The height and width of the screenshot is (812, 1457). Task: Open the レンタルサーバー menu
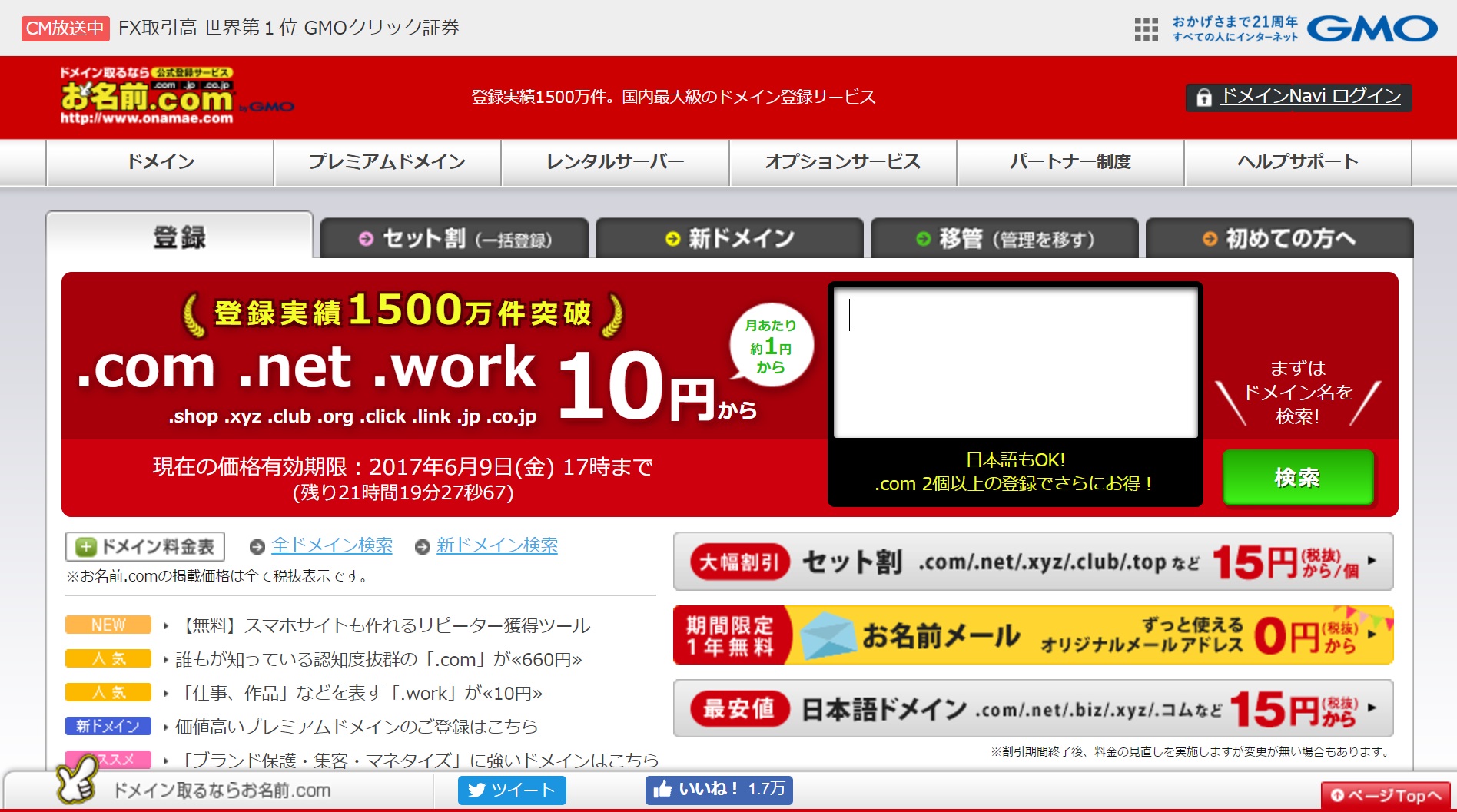pyautogui.click(x=614, y=161)
